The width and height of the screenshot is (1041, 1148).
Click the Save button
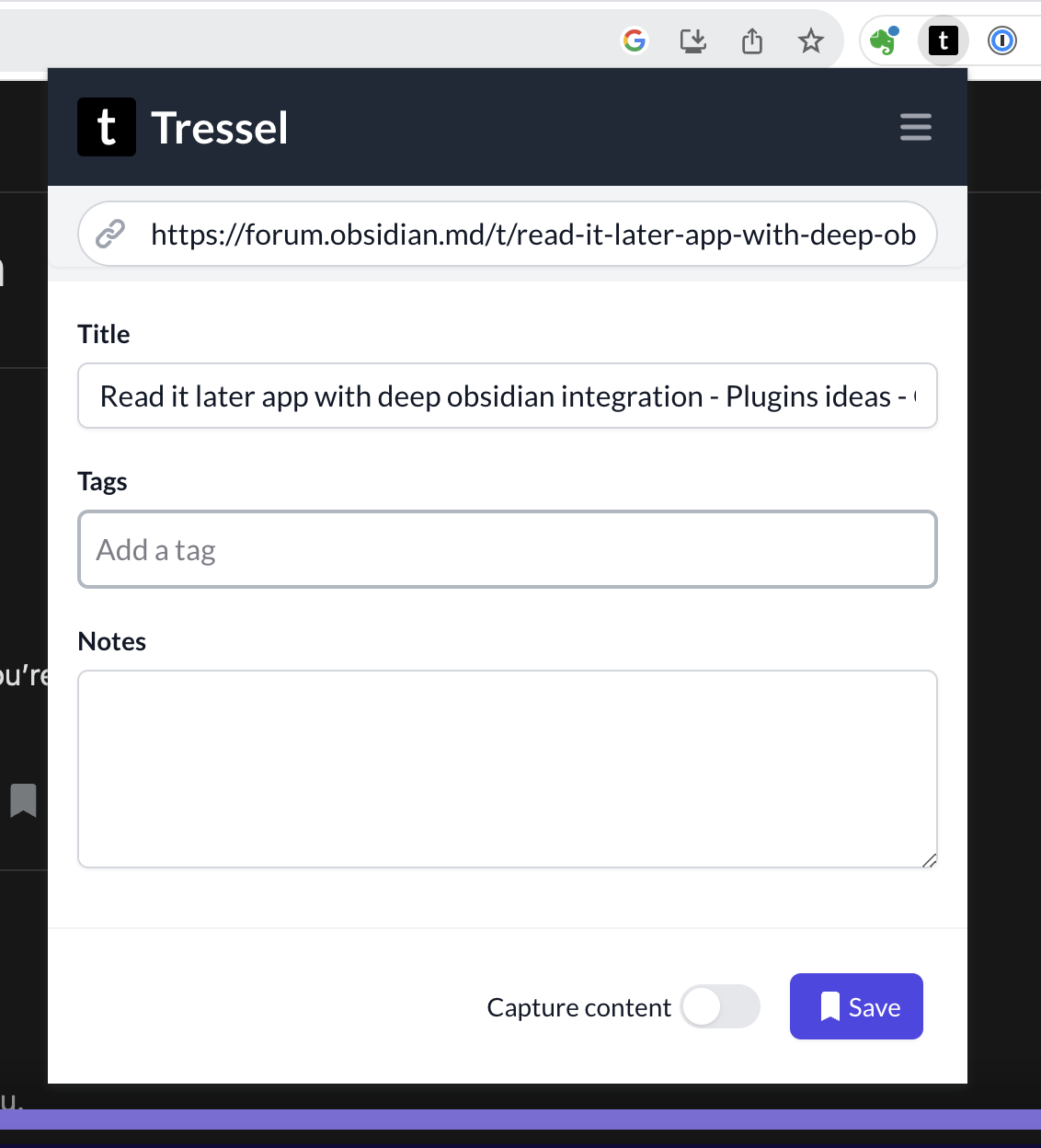coord(856,1006)
